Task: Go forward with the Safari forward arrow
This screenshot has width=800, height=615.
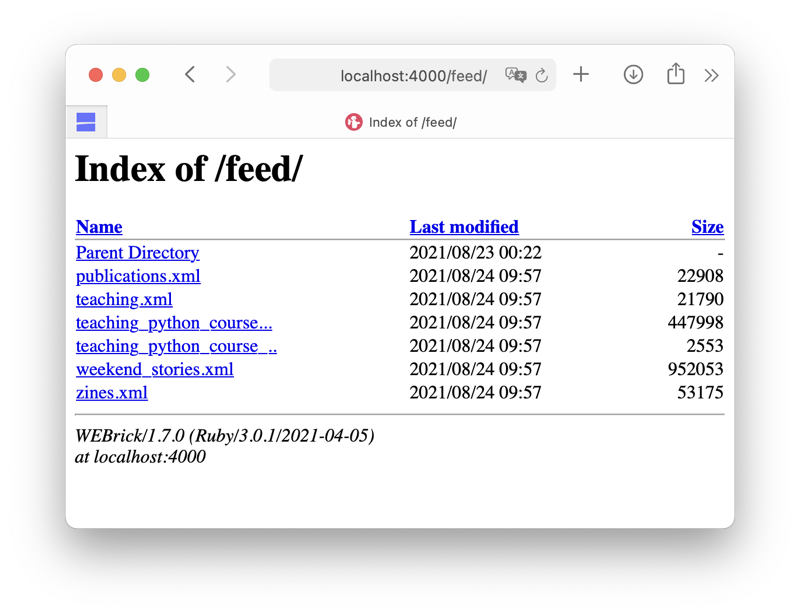Action: pos(231,75)
